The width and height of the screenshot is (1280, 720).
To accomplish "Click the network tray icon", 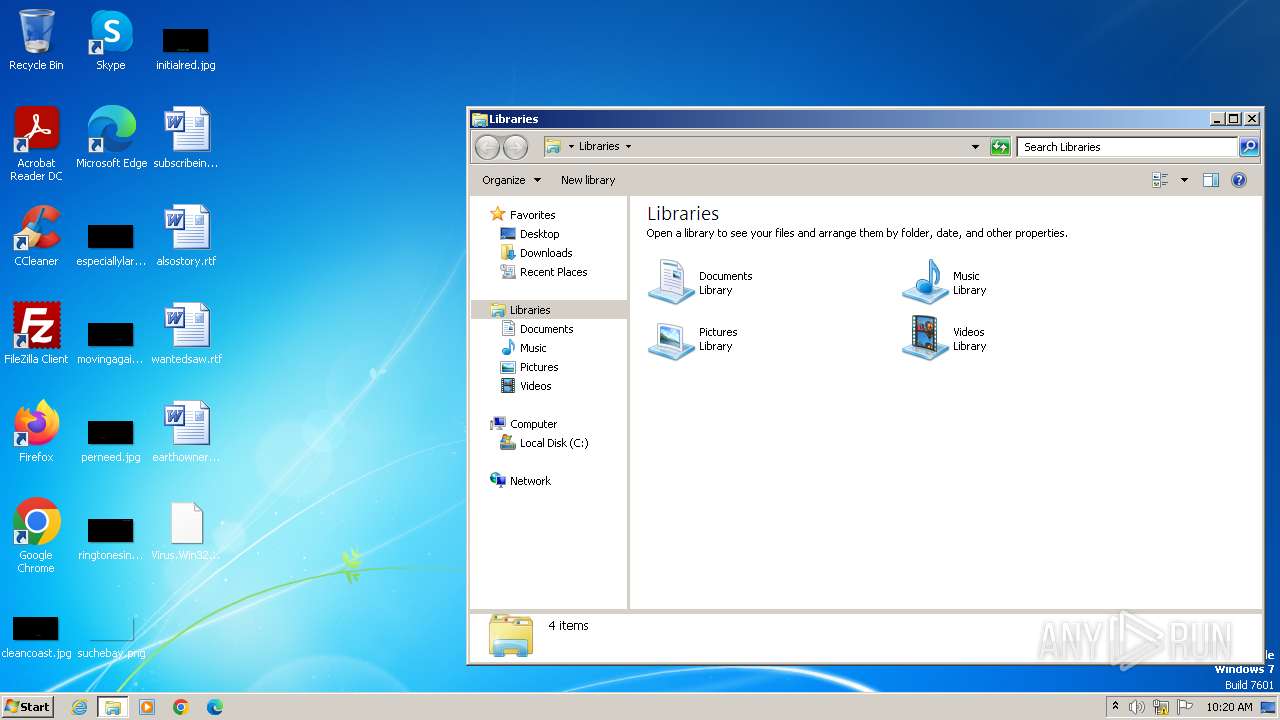I will tap(1161, 707).
